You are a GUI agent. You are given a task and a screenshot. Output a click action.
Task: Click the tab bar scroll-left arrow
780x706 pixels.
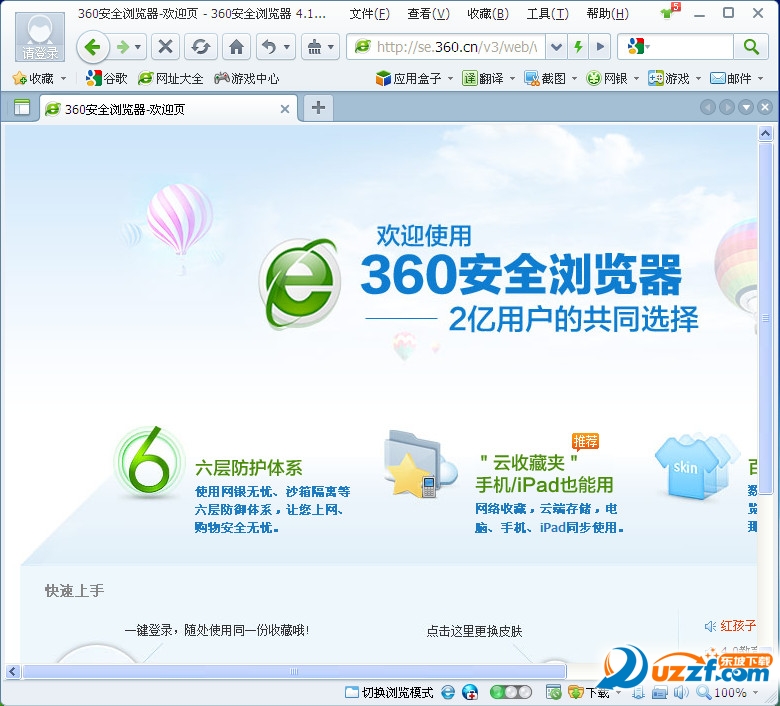point(707,107)
